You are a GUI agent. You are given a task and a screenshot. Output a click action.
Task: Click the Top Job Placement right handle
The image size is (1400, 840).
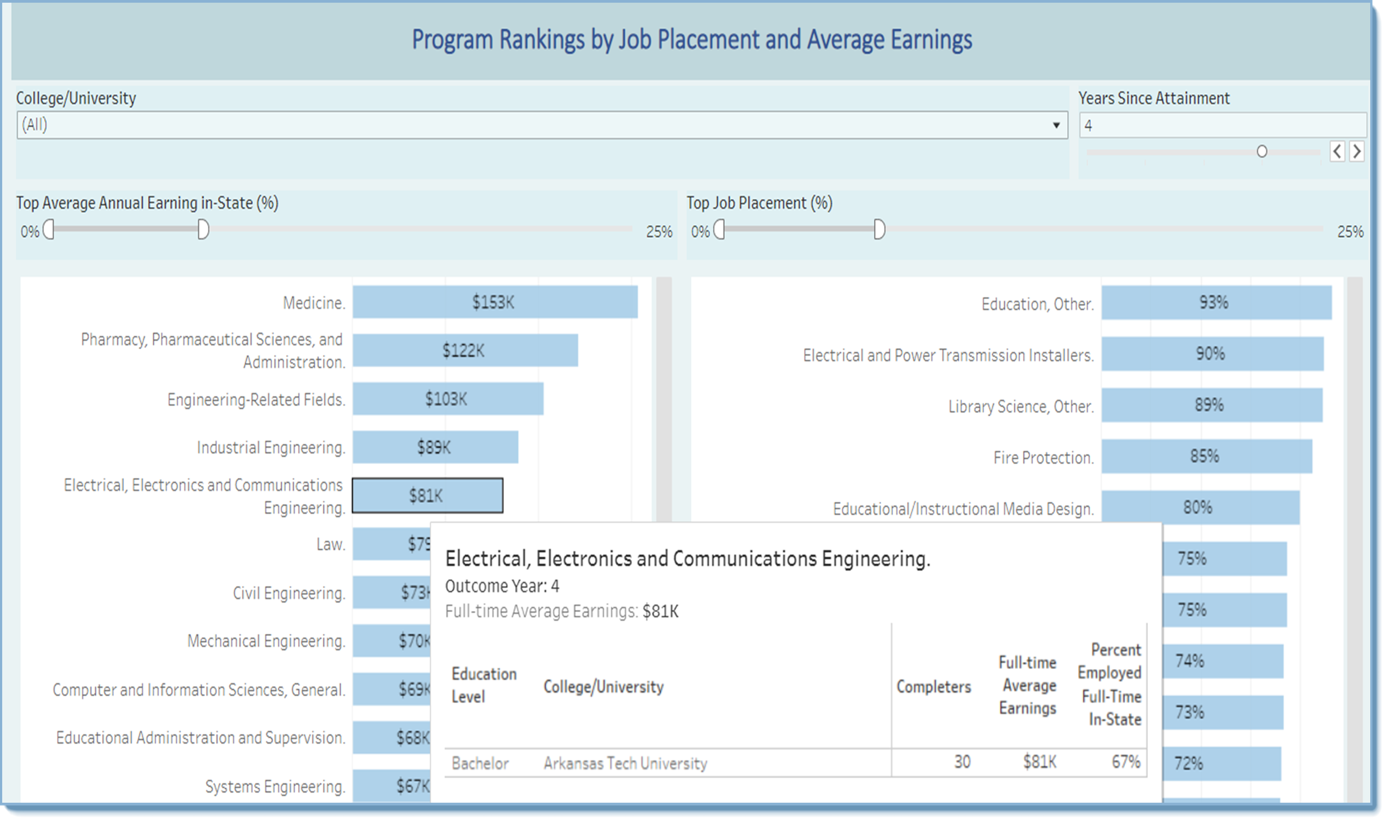(879, 230)
